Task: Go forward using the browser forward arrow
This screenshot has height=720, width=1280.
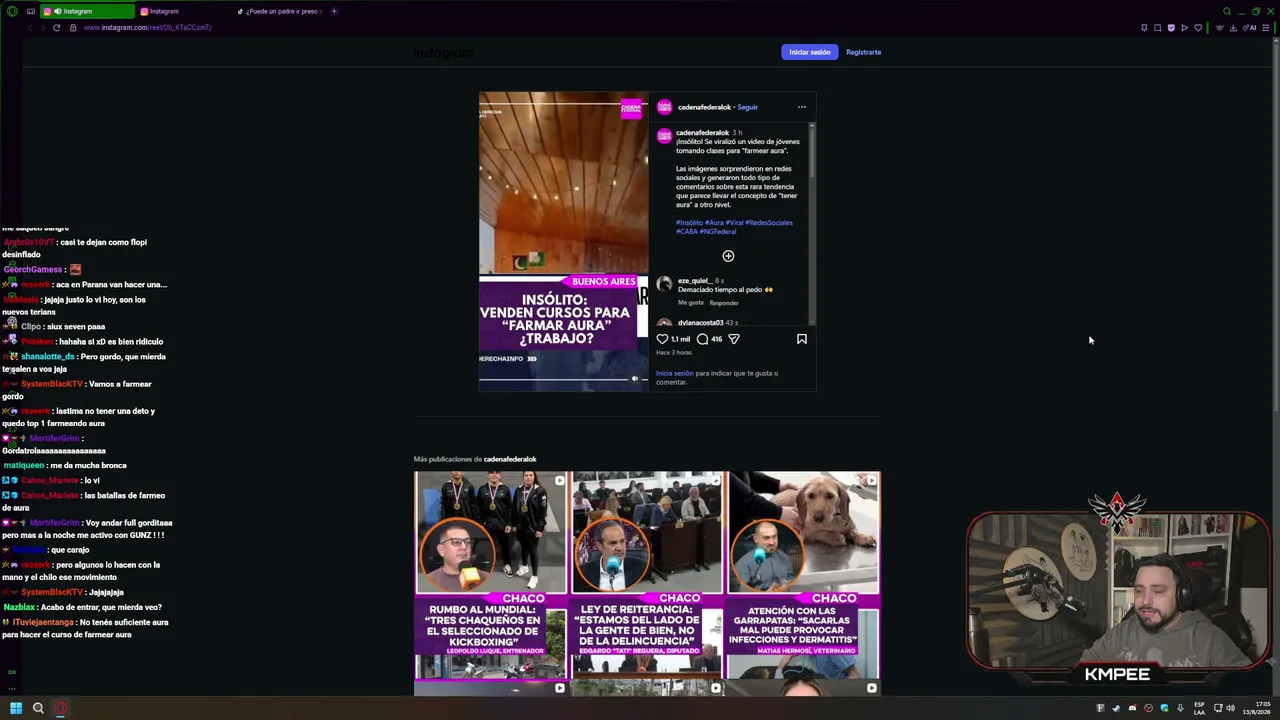Action: [x=42, y=28]
